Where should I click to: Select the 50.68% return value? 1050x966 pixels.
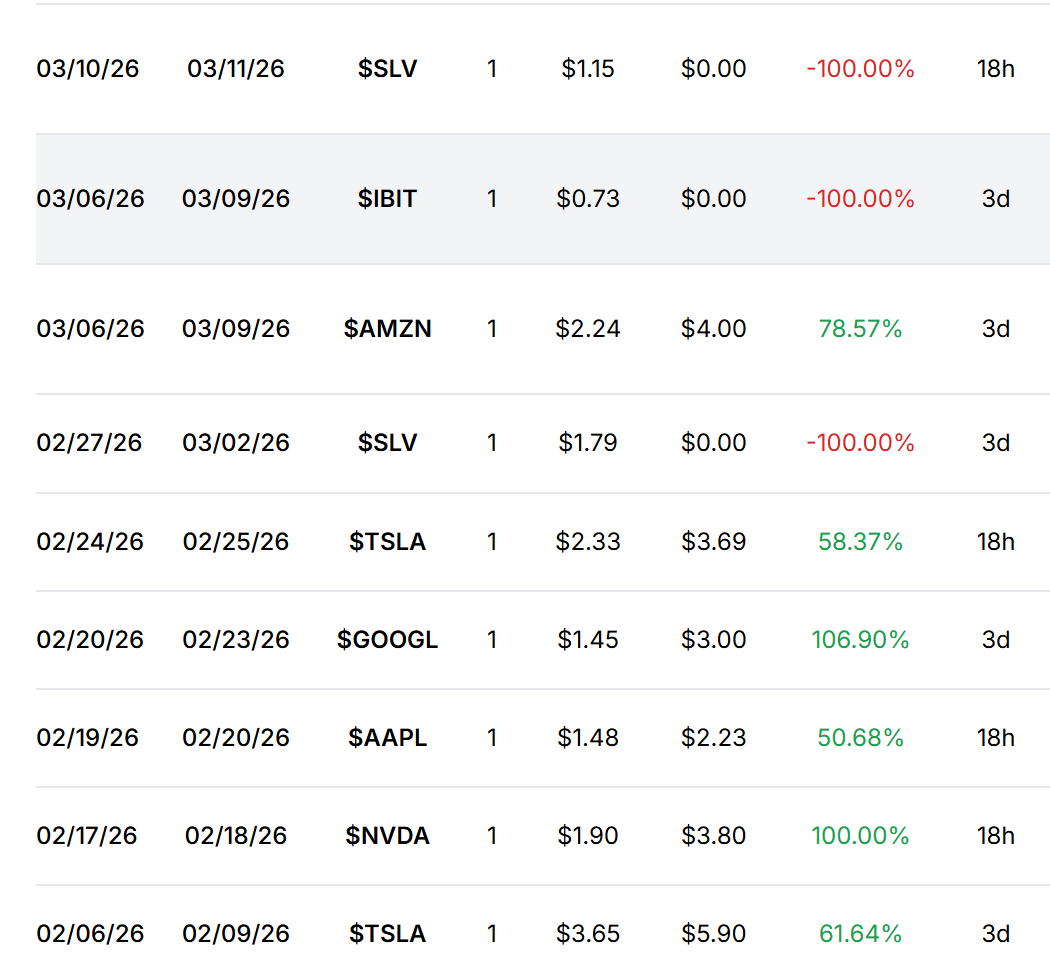[x=860, y=737]
